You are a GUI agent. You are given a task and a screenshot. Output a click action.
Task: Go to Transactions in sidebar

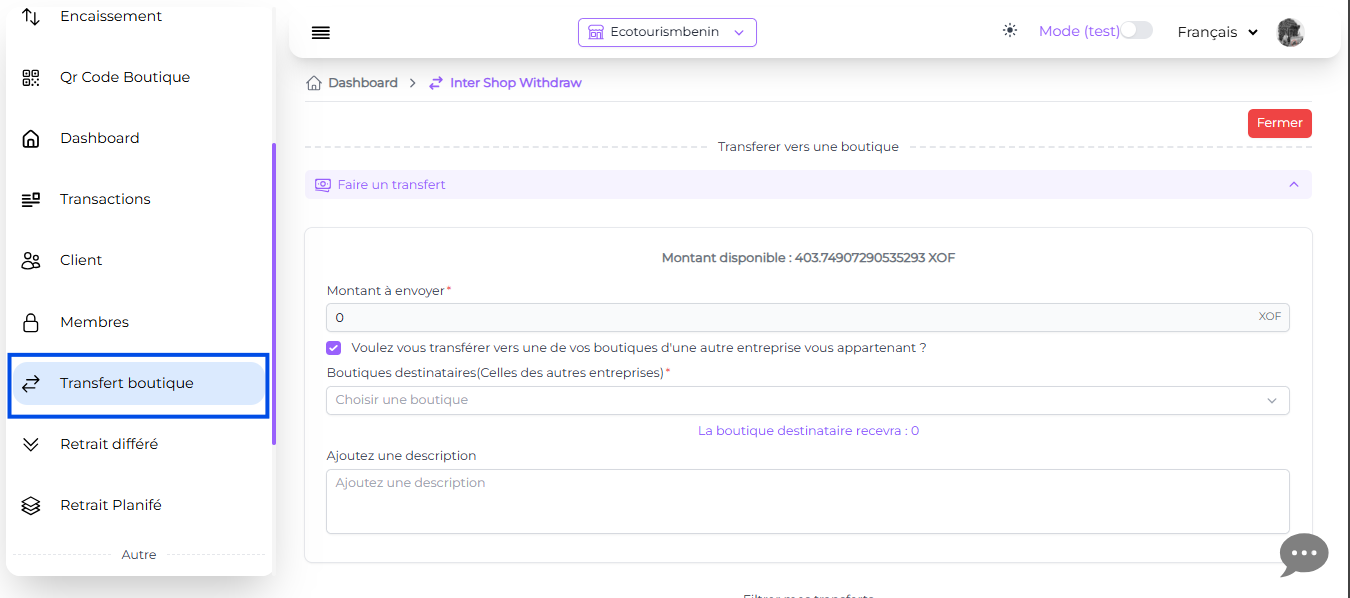[105, 199]
